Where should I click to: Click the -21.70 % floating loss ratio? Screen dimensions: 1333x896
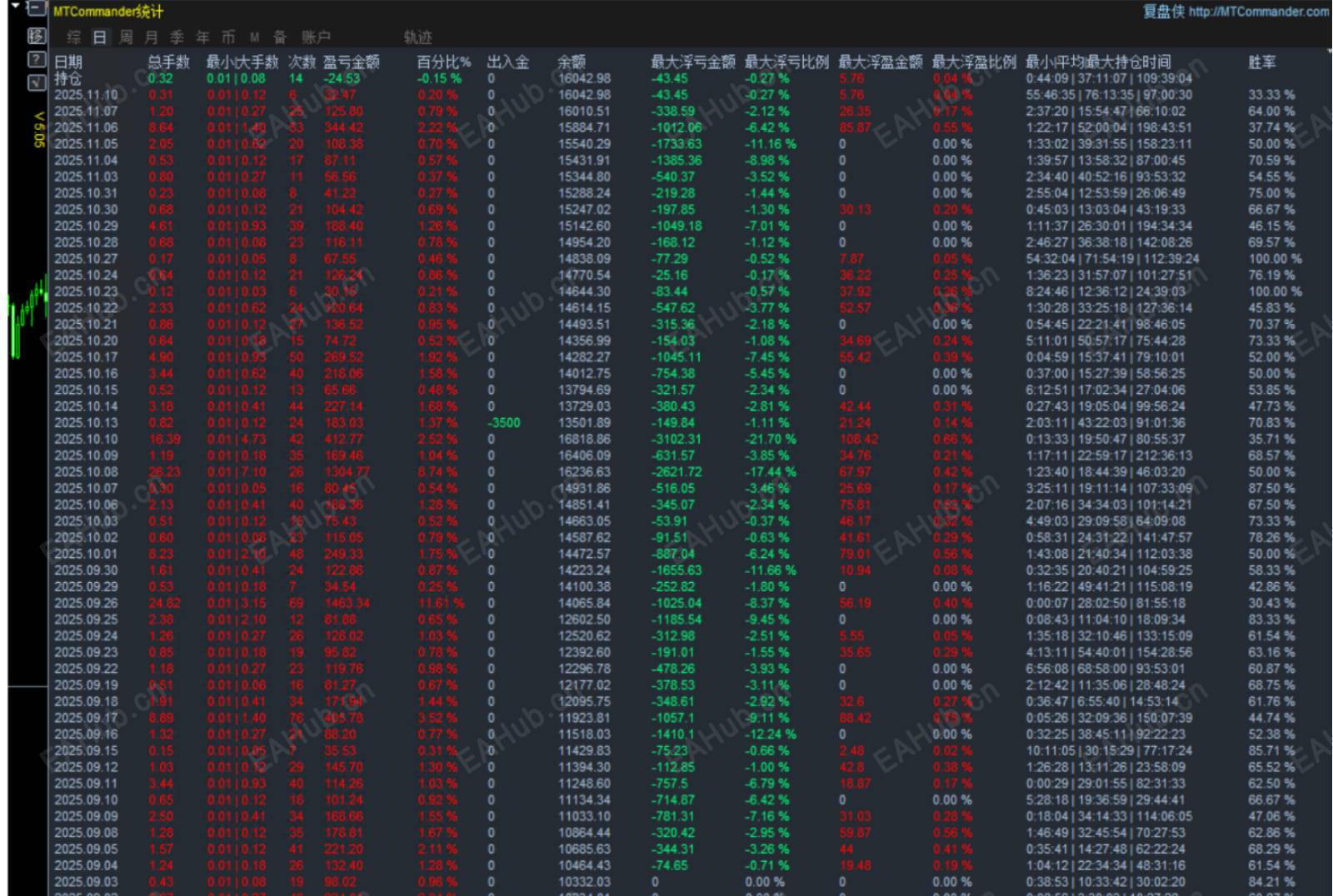tap(771, 439)
